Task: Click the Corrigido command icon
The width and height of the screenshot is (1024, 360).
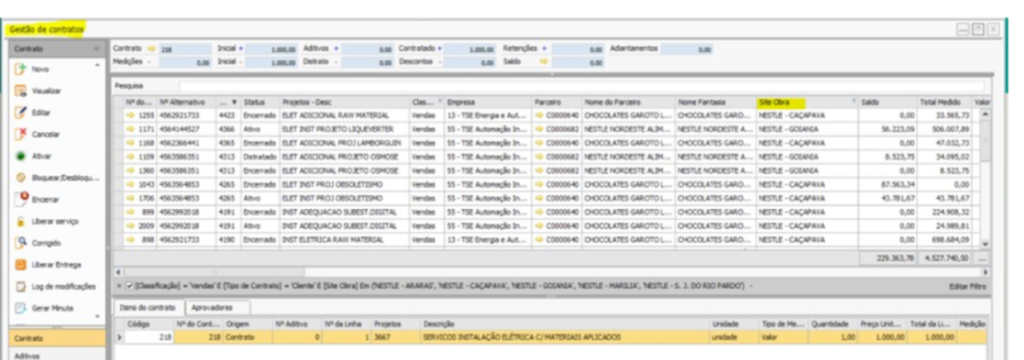Action: pyautogui.click(x=20, y=243)
